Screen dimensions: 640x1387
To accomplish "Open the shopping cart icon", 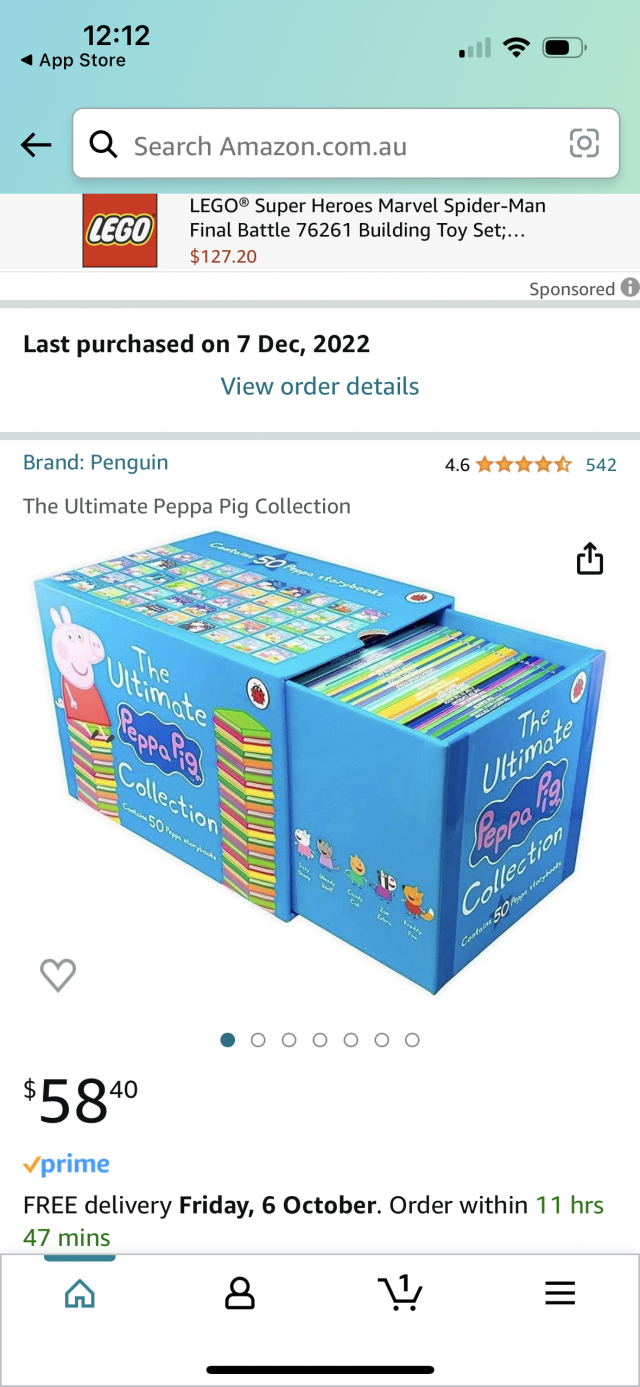I will (x=401, y=1292).
